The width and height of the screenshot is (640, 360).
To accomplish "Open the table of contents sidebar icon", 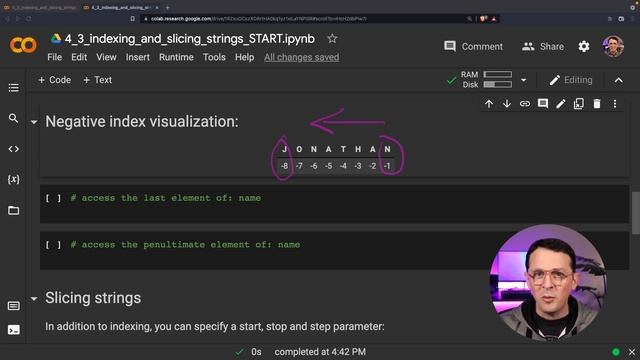I will [13, 88].
